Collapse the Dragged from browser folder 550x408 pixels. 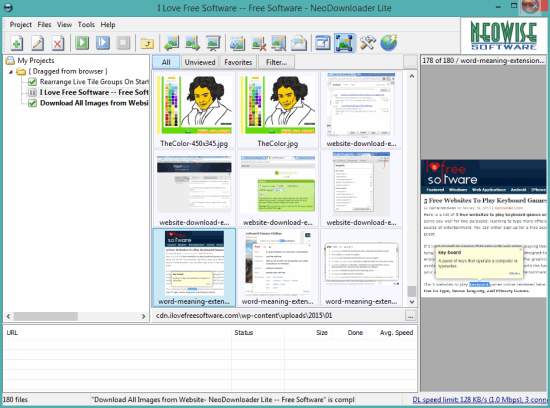(11, 72)
